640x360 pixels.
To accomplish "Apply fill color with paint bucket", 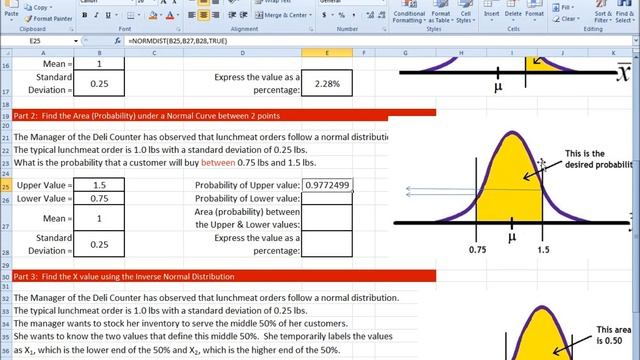I will [x=153, y=16].
